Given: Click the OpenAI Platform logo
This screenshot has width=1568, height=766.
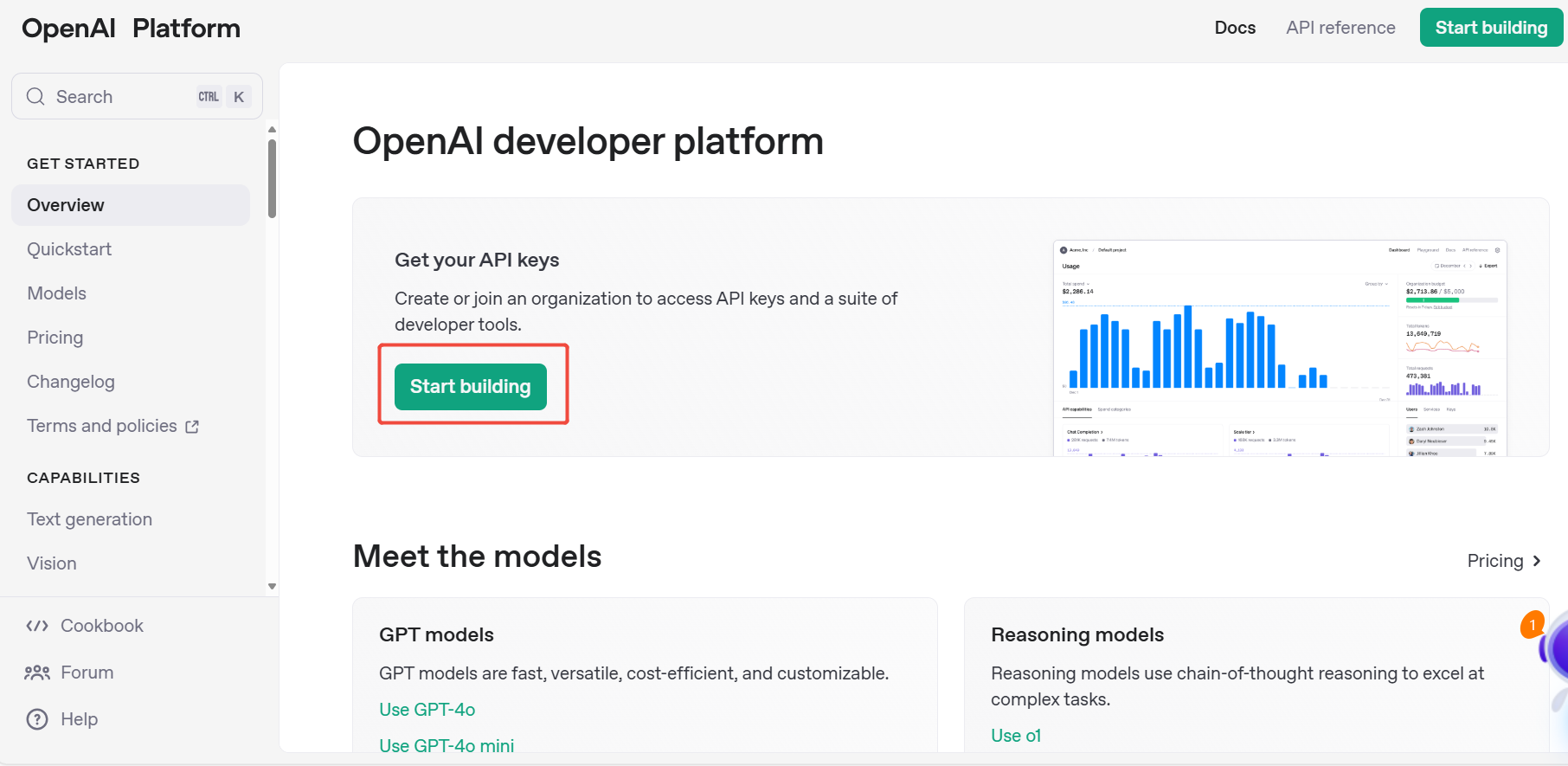Looking at the screenshot, I should (x=132, y=29).
